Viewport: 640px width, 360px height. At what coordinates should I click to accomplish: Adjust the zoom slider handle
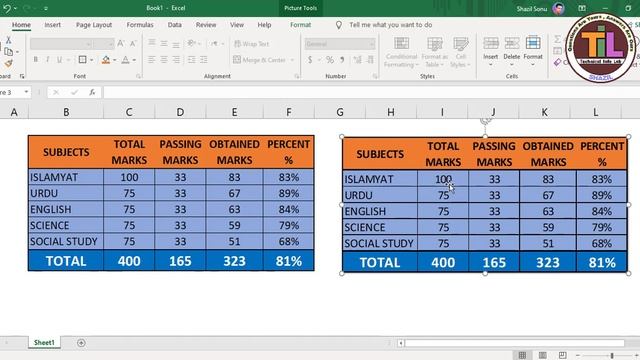pos(612,356)
